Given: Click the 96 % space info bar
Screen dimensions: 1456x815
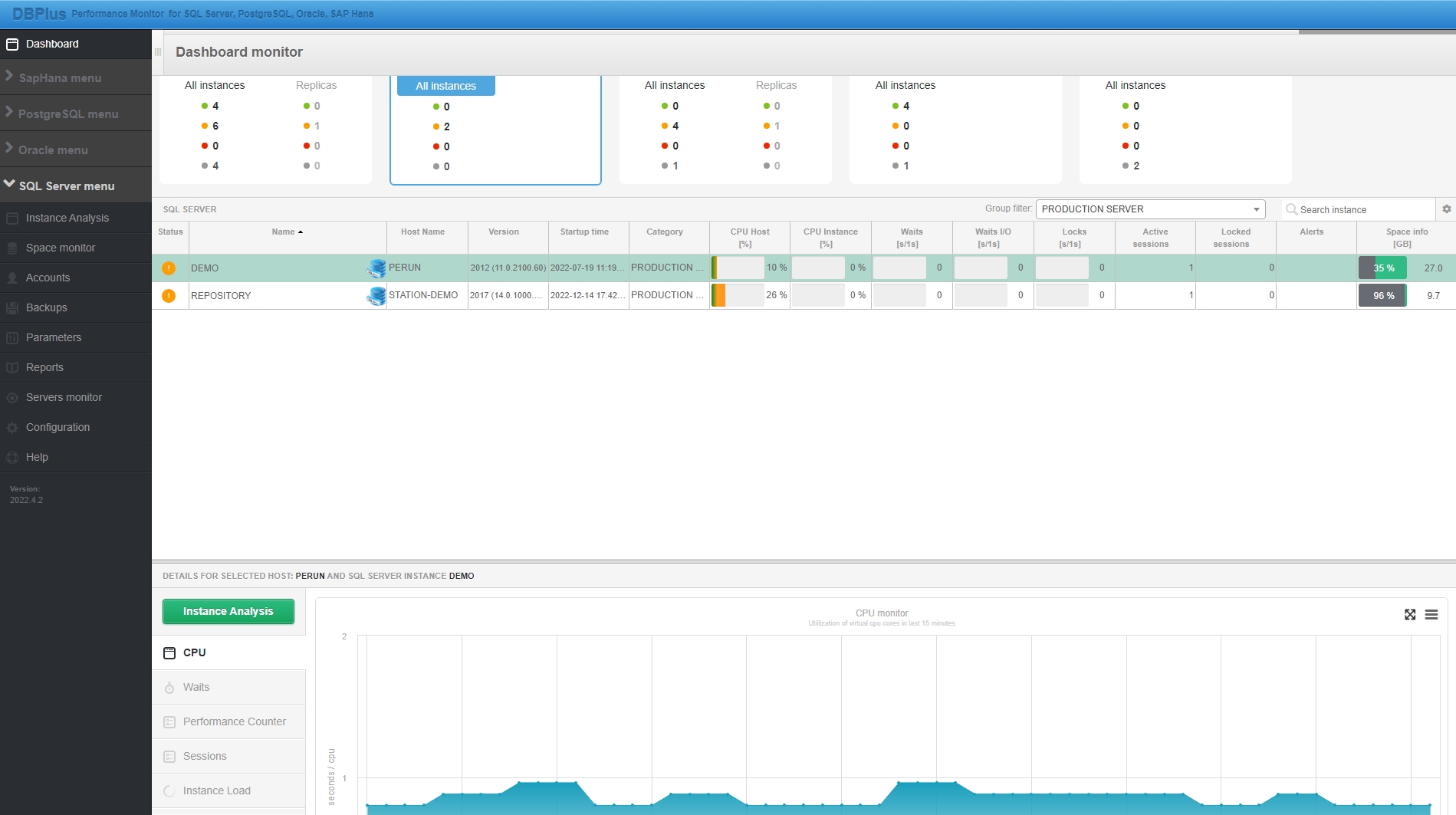Looking at the screenshot, I should point(1382,296).
